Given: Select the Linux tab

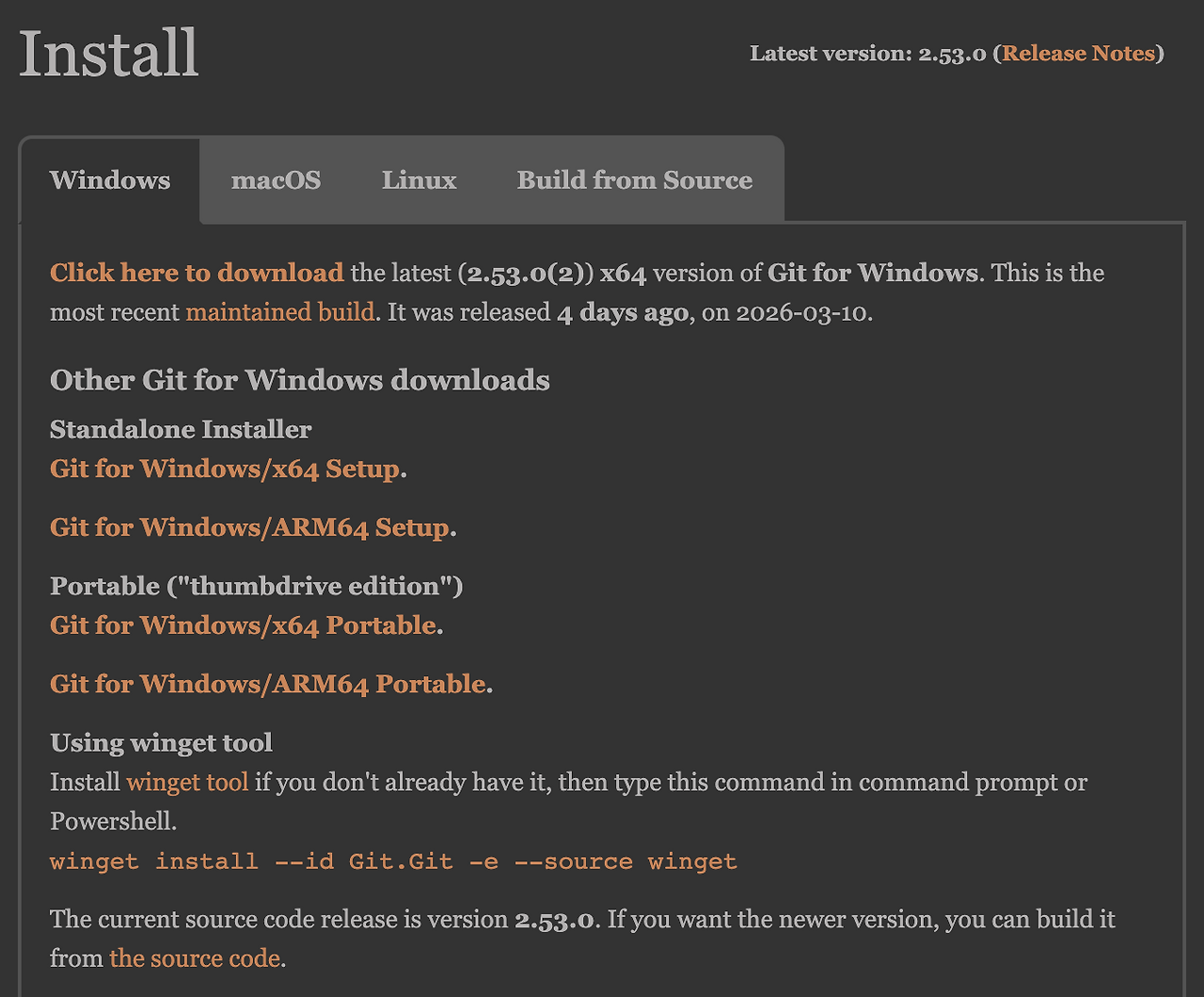Looking at the screenshot, I should point(419,181).
